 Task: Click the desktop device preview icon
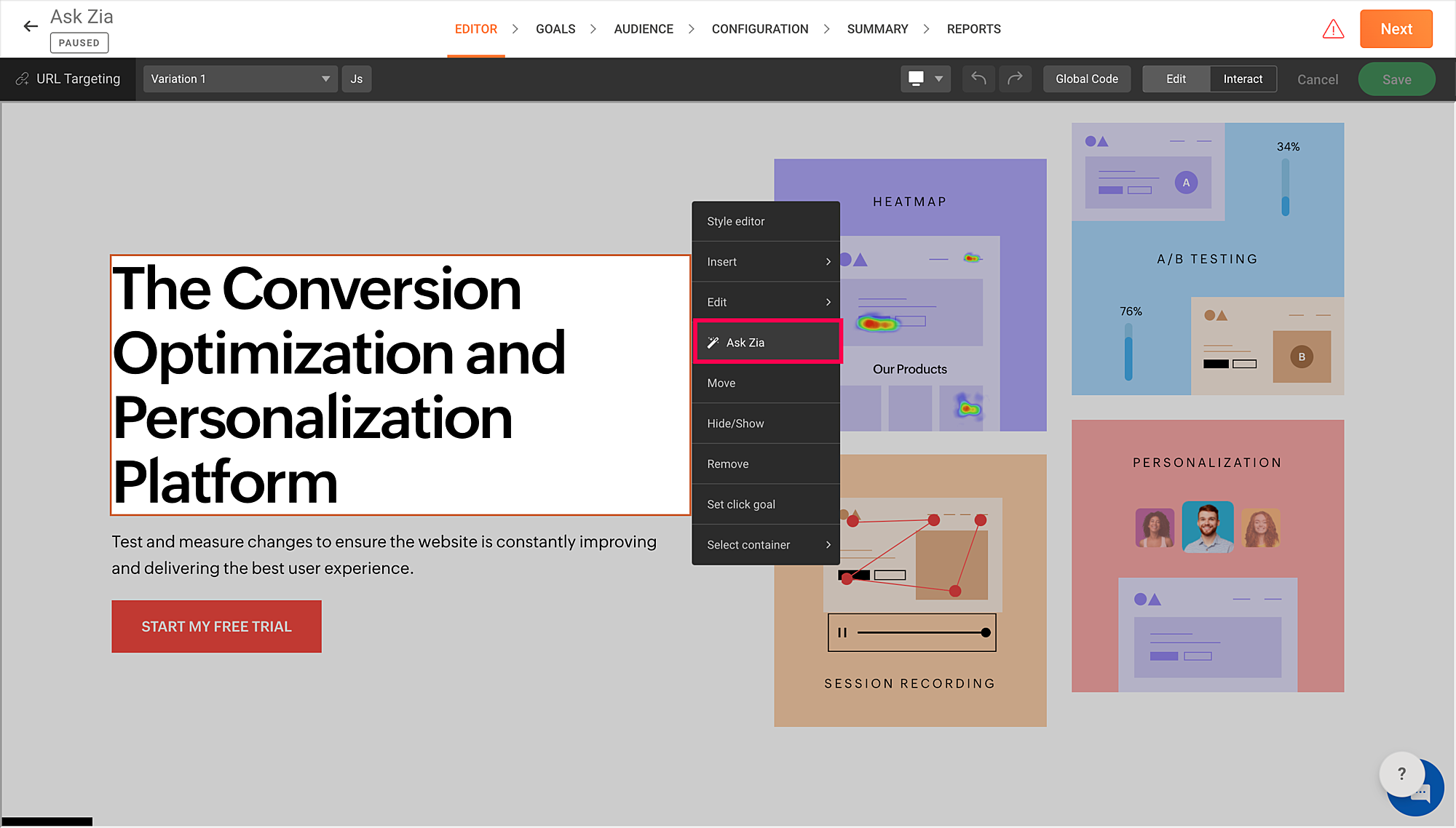pyautogui.click(x=917, y=79)
